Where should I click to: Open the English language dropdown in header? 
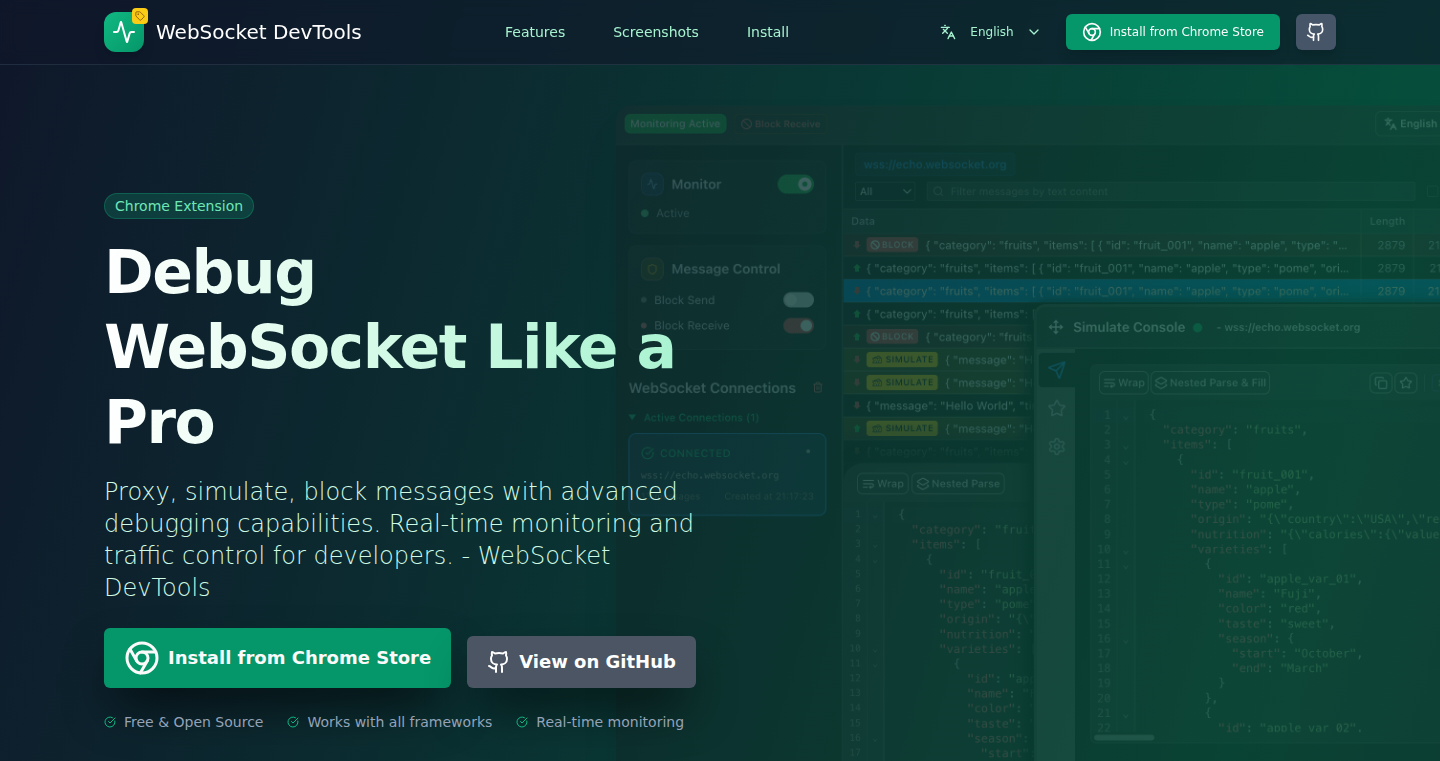pos(990,32)
